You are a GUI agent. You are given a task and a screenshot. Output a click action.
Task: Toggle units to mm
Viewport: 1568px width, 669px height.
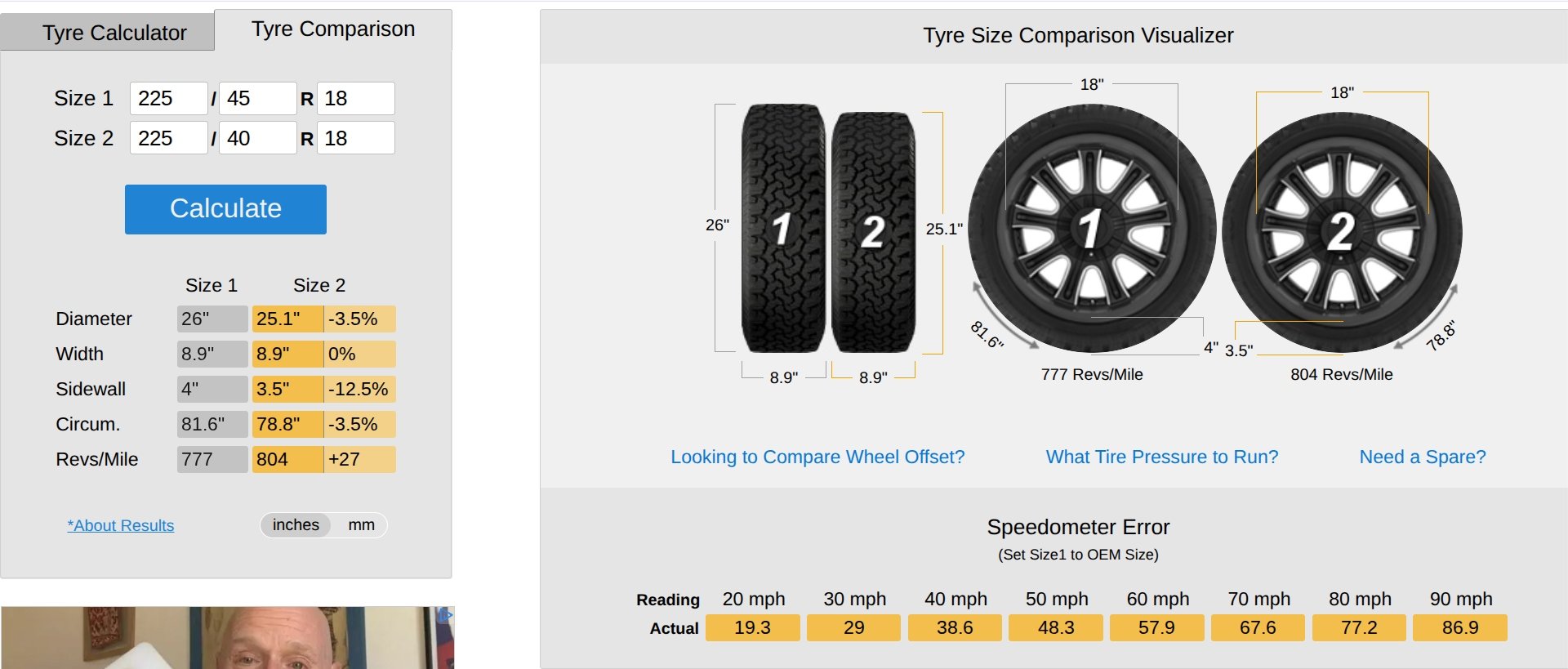pyautogui.click(x=361, y=525)
